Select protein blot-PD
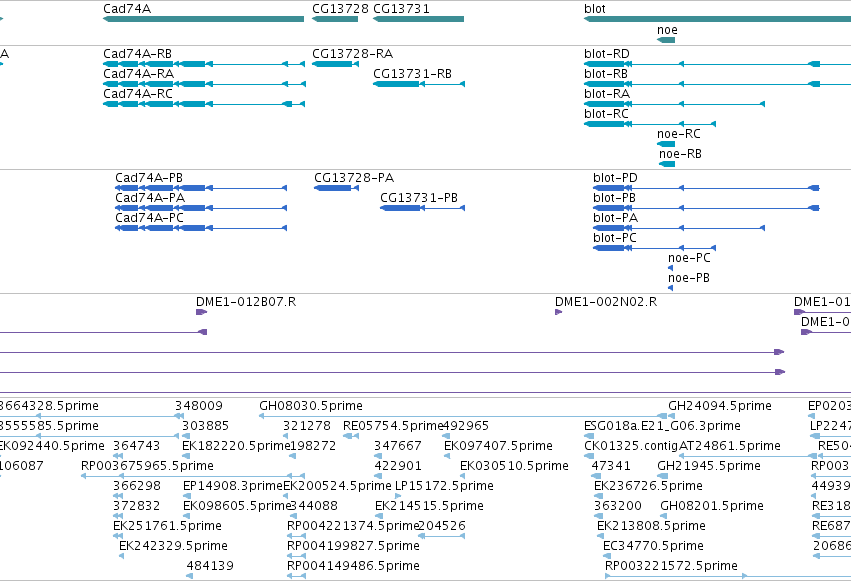The image size is (851, 581). point(706,188)
